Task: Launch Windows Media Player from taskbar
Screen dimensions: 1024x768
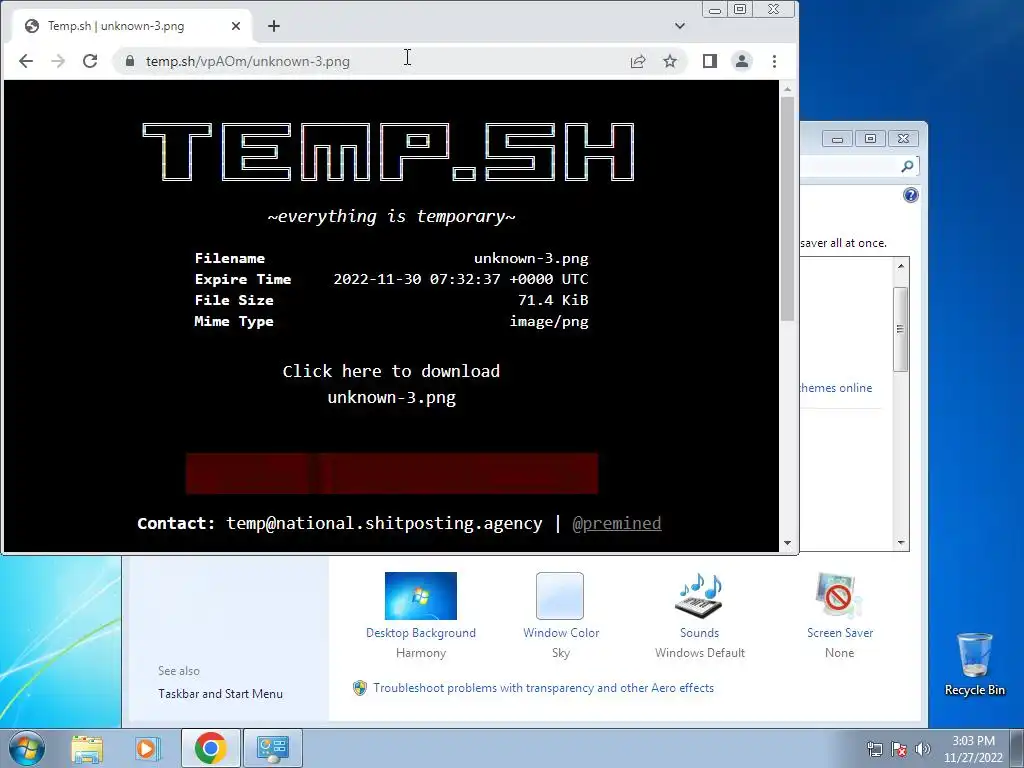Action: [x=148, y=748]
